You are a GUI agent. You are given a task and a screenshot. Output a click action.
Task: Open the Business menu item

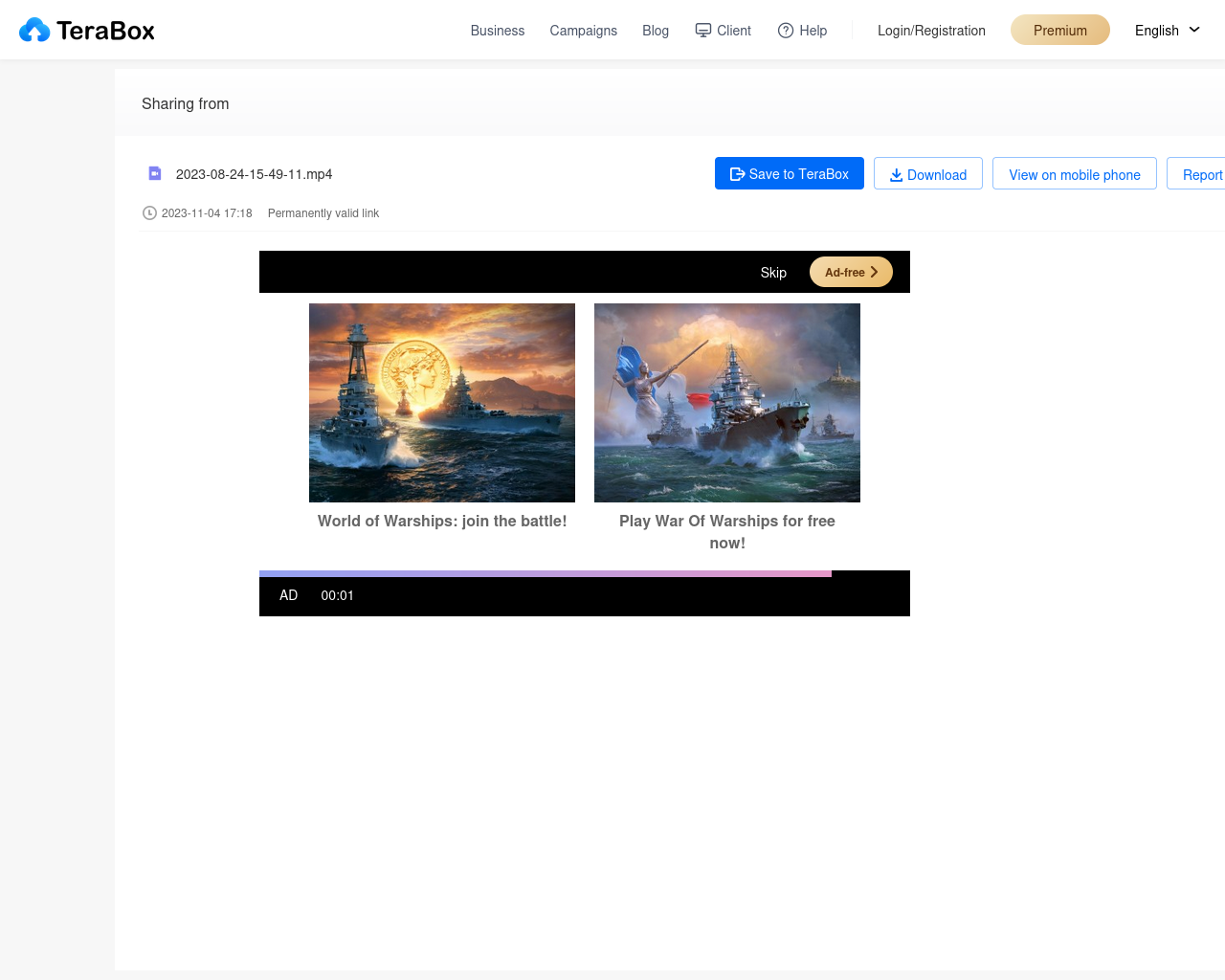(498, 31)
